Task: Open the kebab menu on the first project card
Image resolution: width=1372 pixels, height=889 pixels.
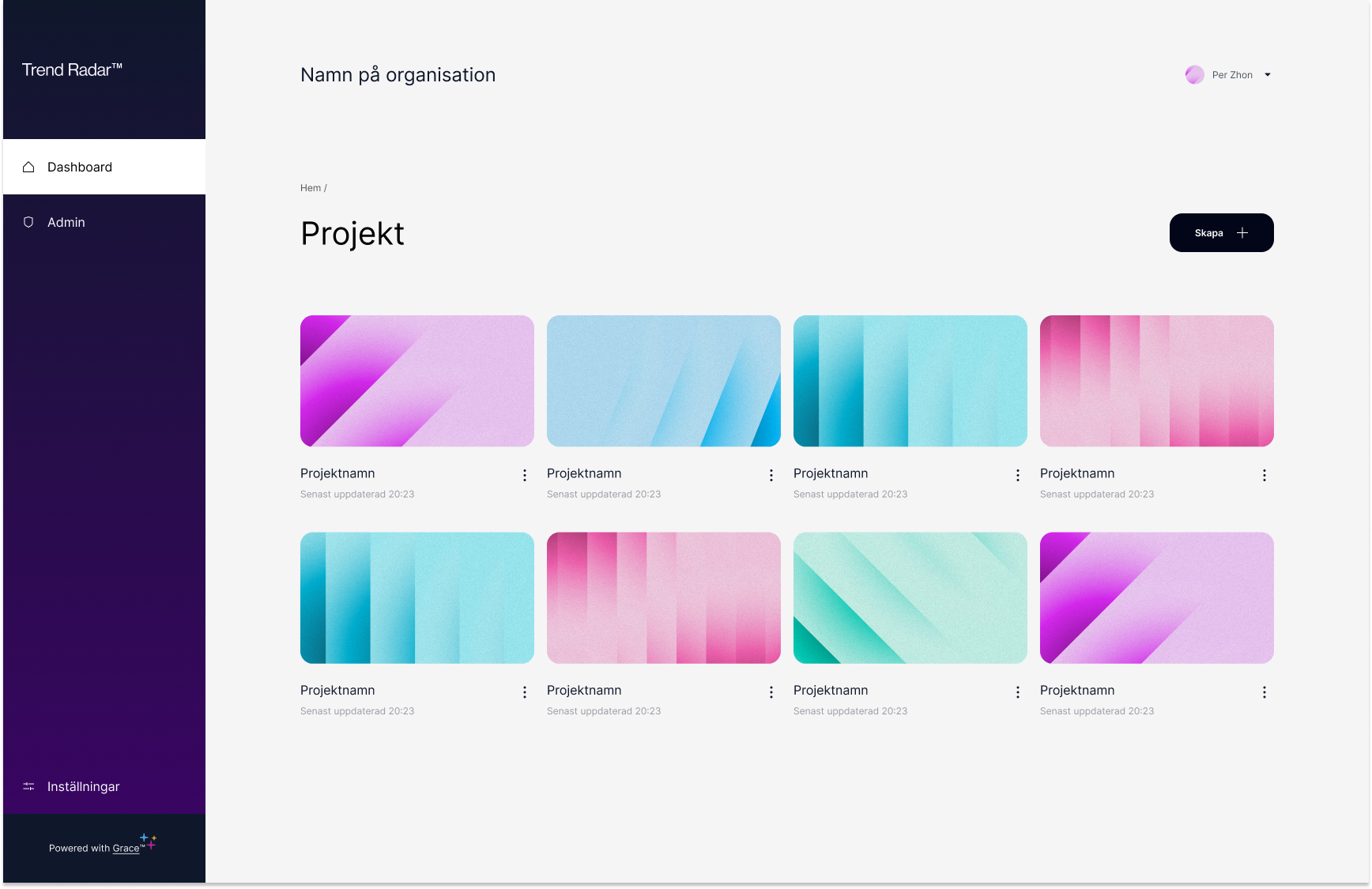Action: (524, 475)
